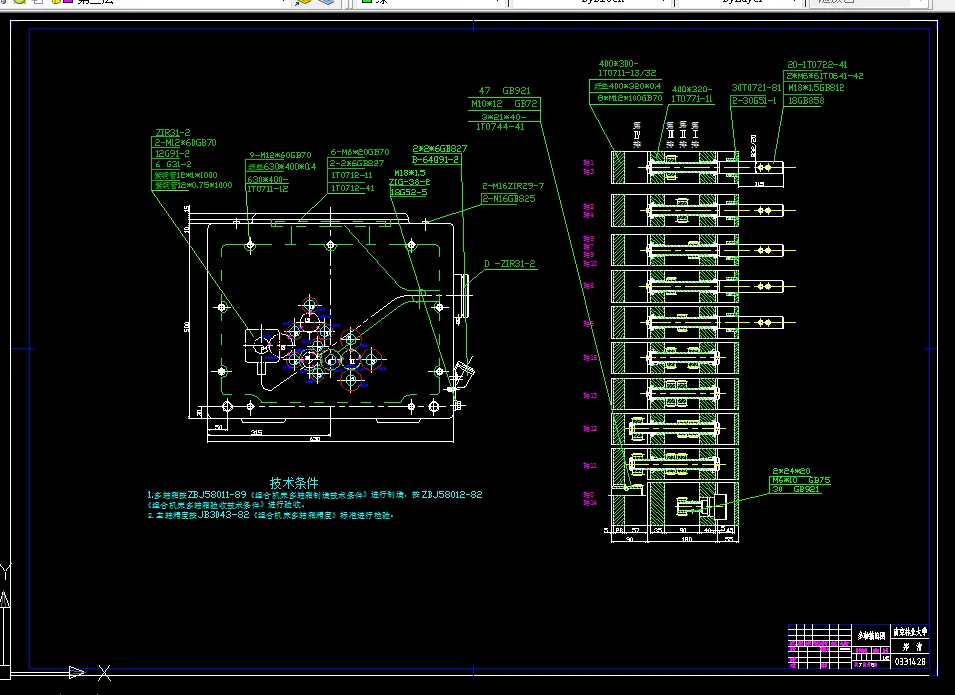Image resolution: width=955 pixels, height=695 pixels.
Task: Pick the 1T0711-12 part number
Action: tap(267, 189)
